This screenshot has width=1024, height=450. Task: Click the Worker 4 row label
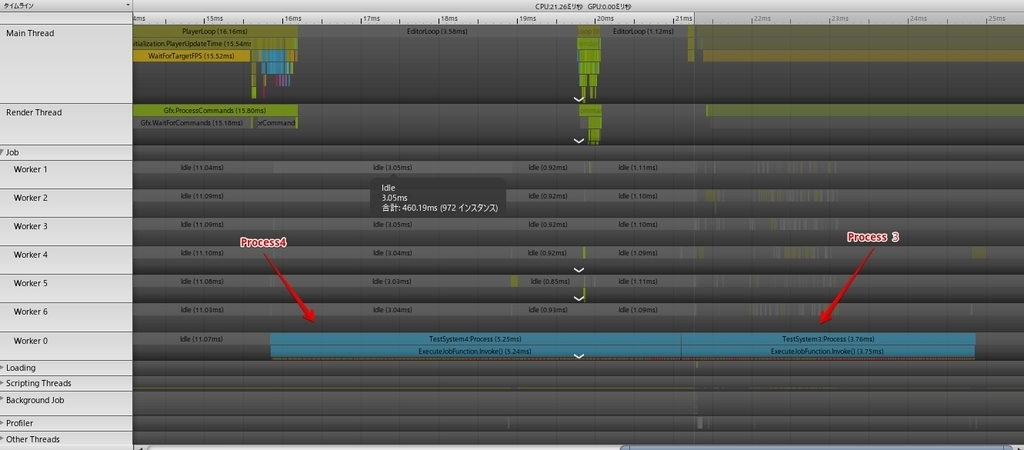tap(31, 255)
